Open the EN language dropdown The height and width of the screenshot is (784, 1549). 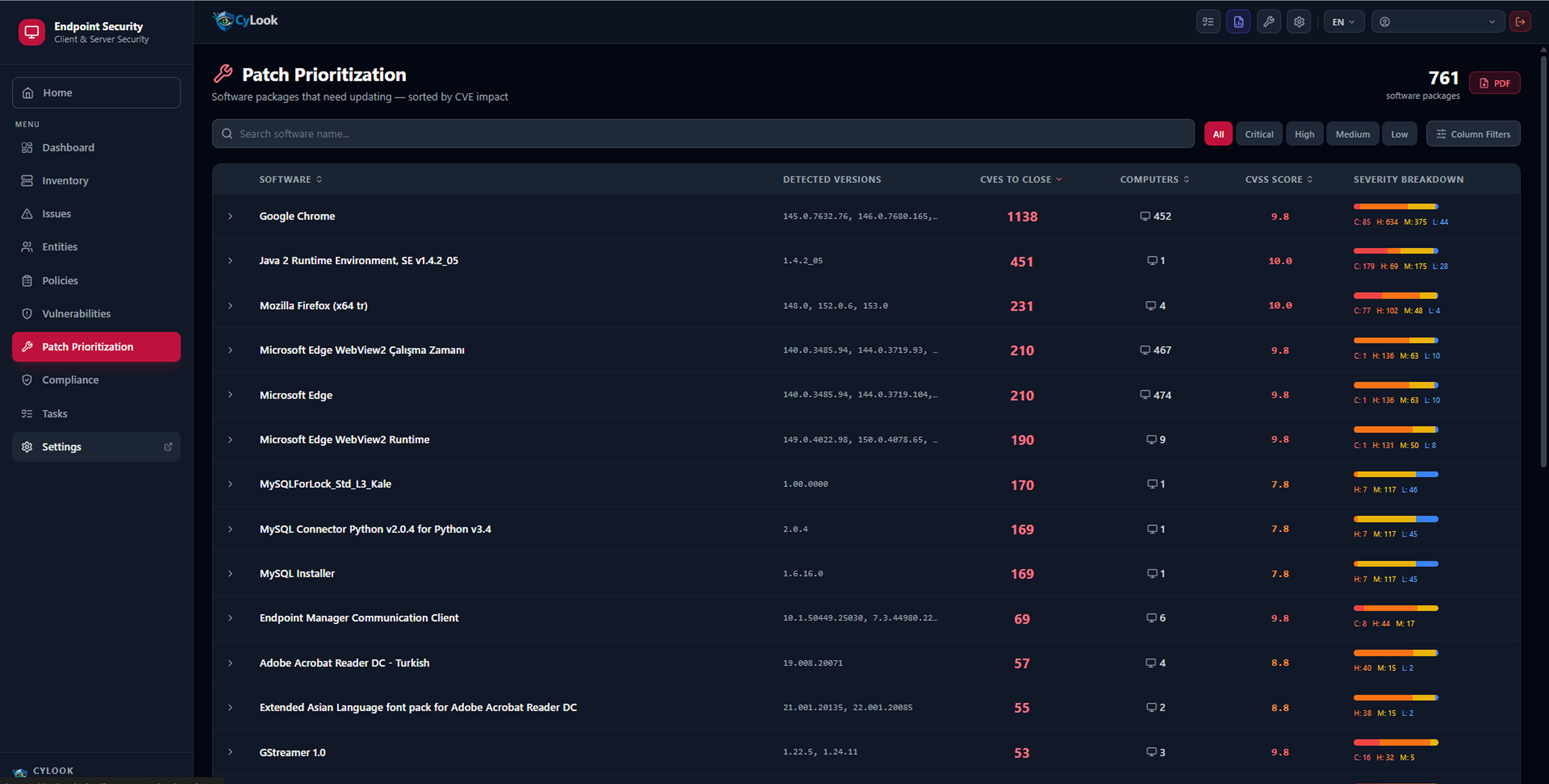click(x=1344, y=22)
